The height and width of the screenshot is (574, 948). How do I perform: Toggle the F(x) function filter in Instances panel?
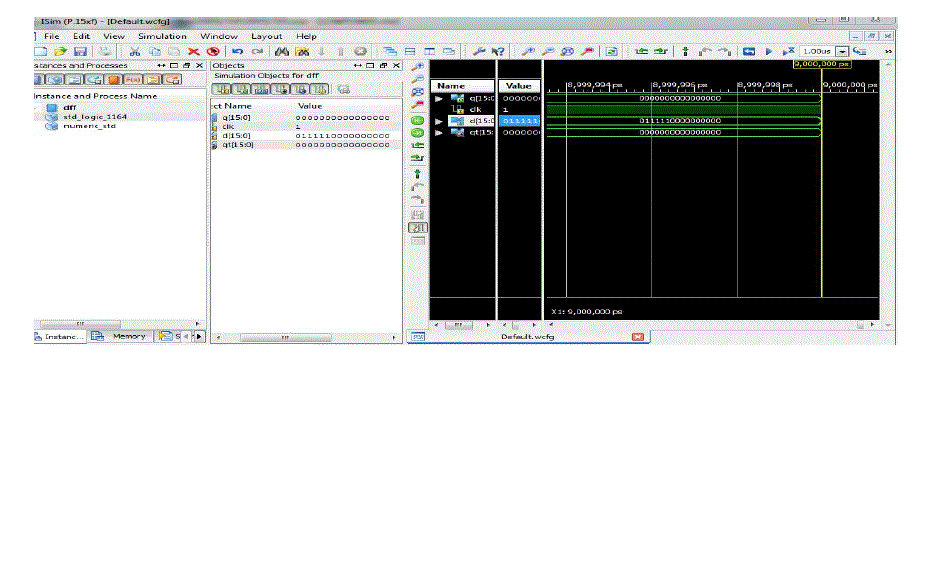coord(135,79)
